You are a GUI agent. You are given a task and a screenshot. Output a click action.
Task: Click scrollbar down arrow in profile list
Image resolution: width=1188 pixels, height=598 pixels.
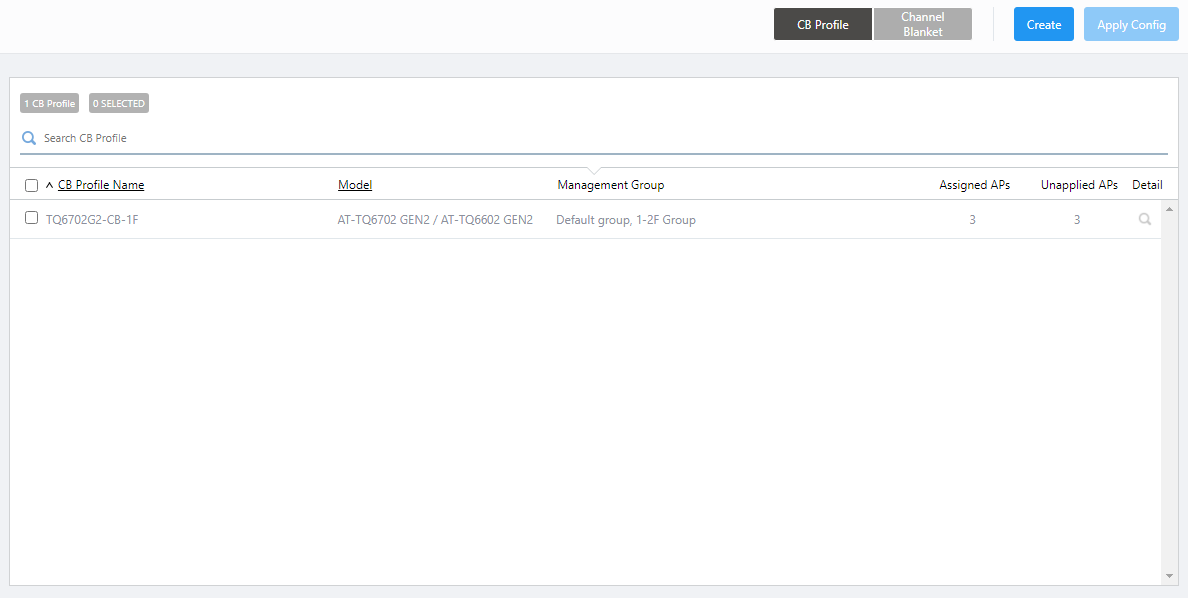[x=1169, y=576]
